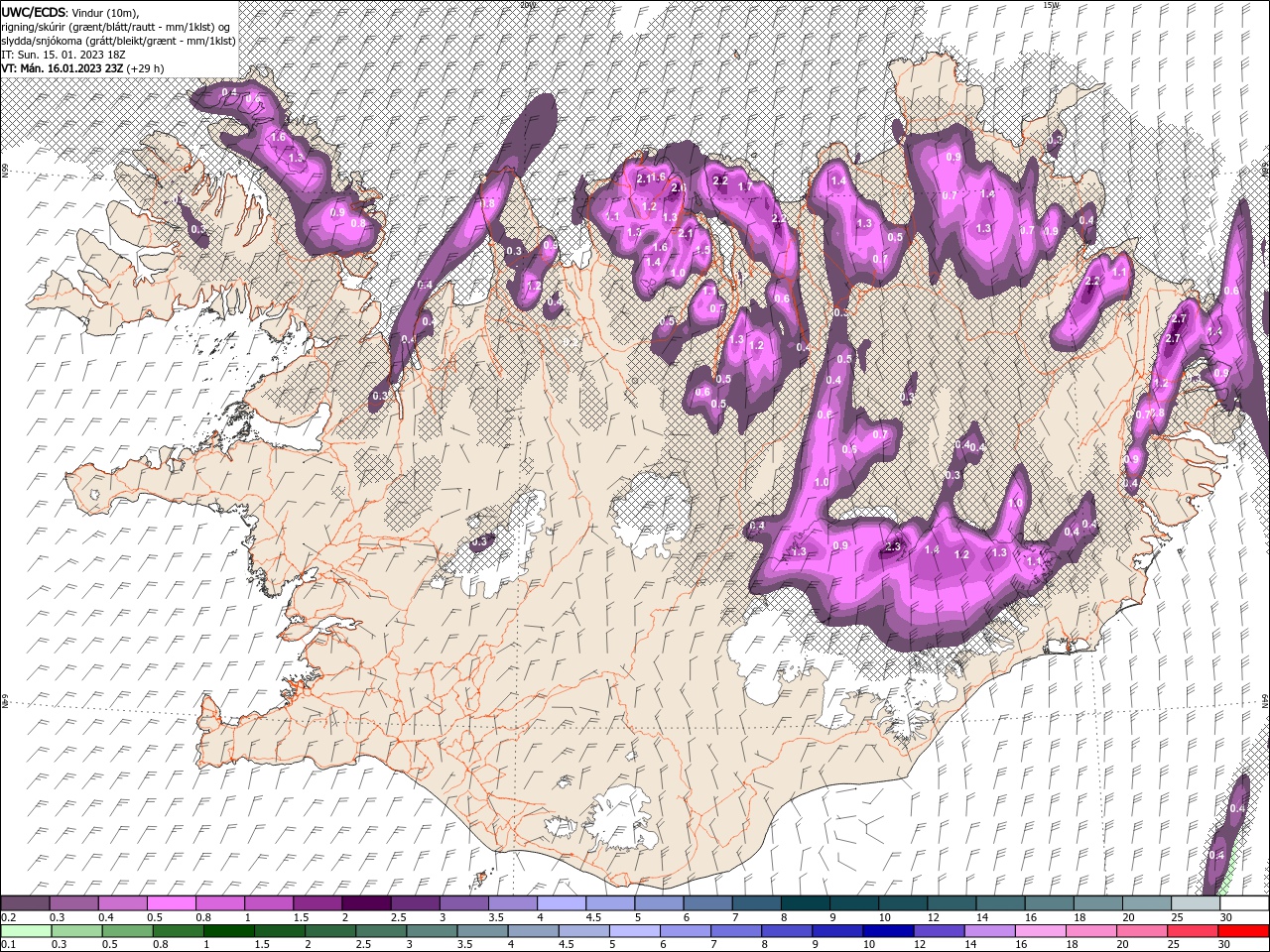
Task: Click the dark purple top-row swatch starting at 0.2
Action: pos(25,903)
